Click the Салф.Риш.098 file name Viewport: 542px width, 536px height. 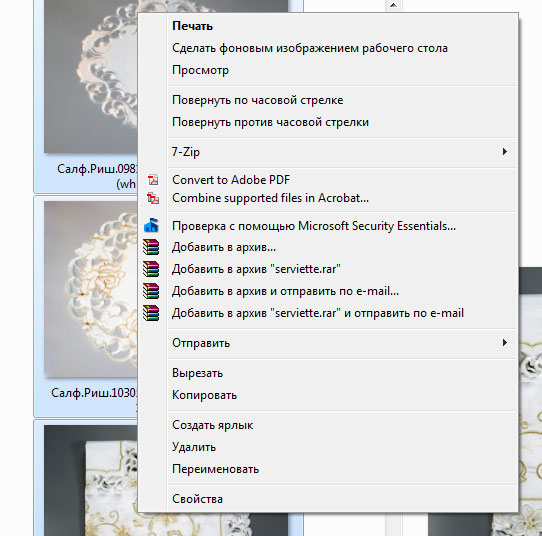[97, 176]
